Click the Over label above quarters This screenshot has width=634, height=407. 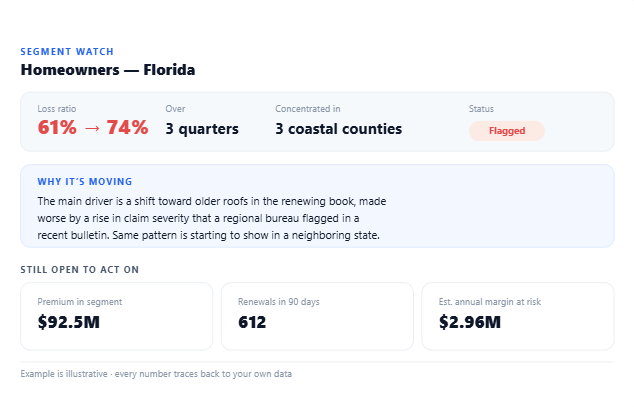(175, 109)
